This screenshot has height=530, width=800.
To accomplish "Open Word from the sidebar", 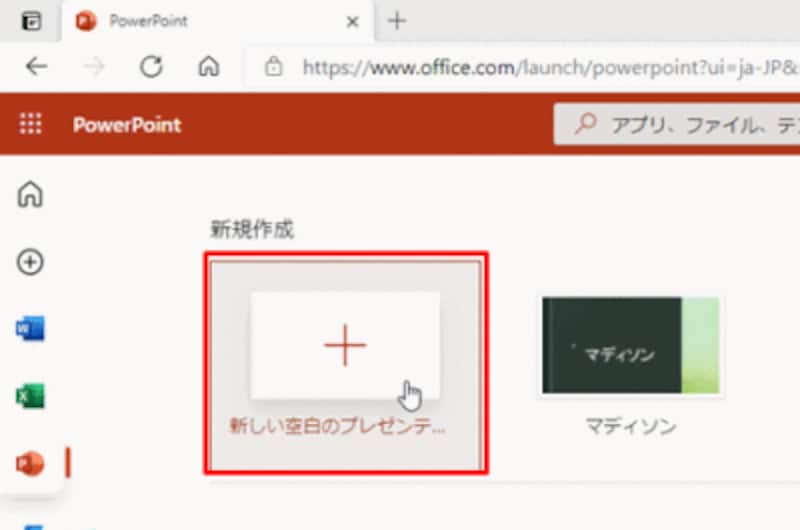I will tap(30, 329).
